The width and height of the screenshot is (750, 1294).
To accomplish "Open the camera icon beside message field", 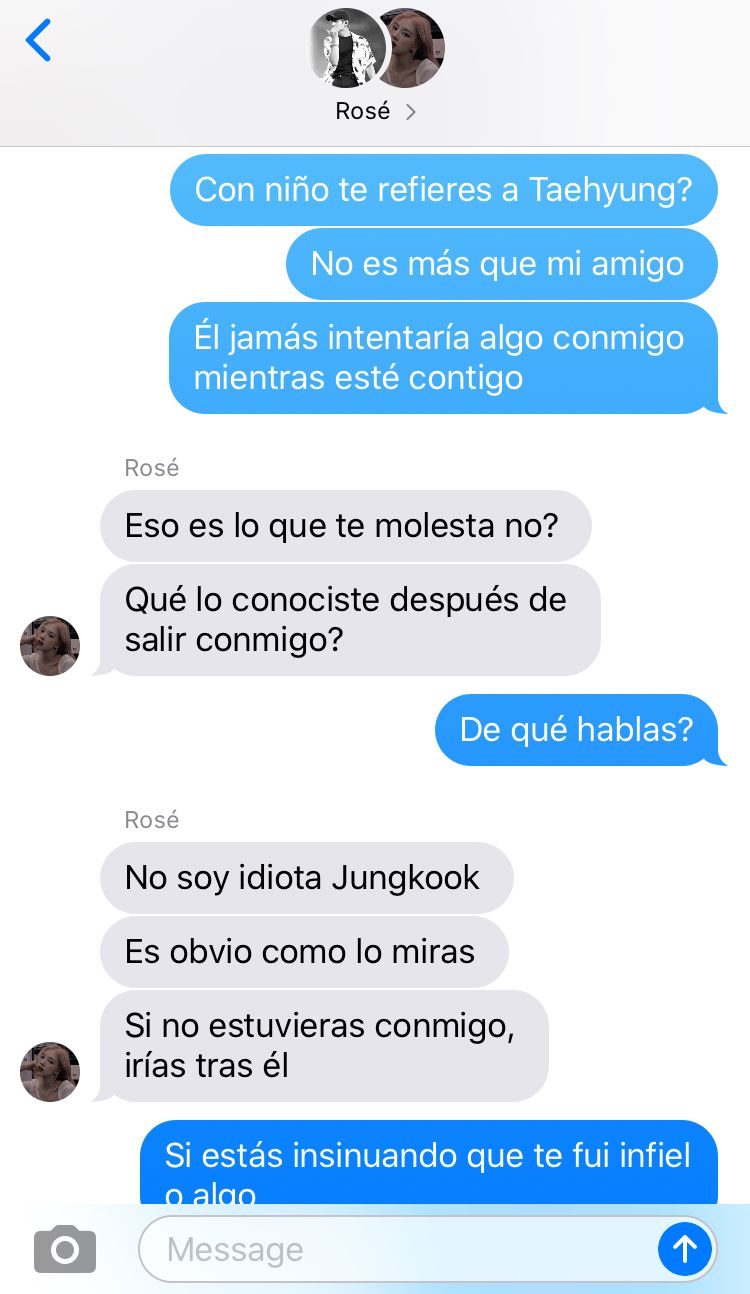I will (65, 1249).
